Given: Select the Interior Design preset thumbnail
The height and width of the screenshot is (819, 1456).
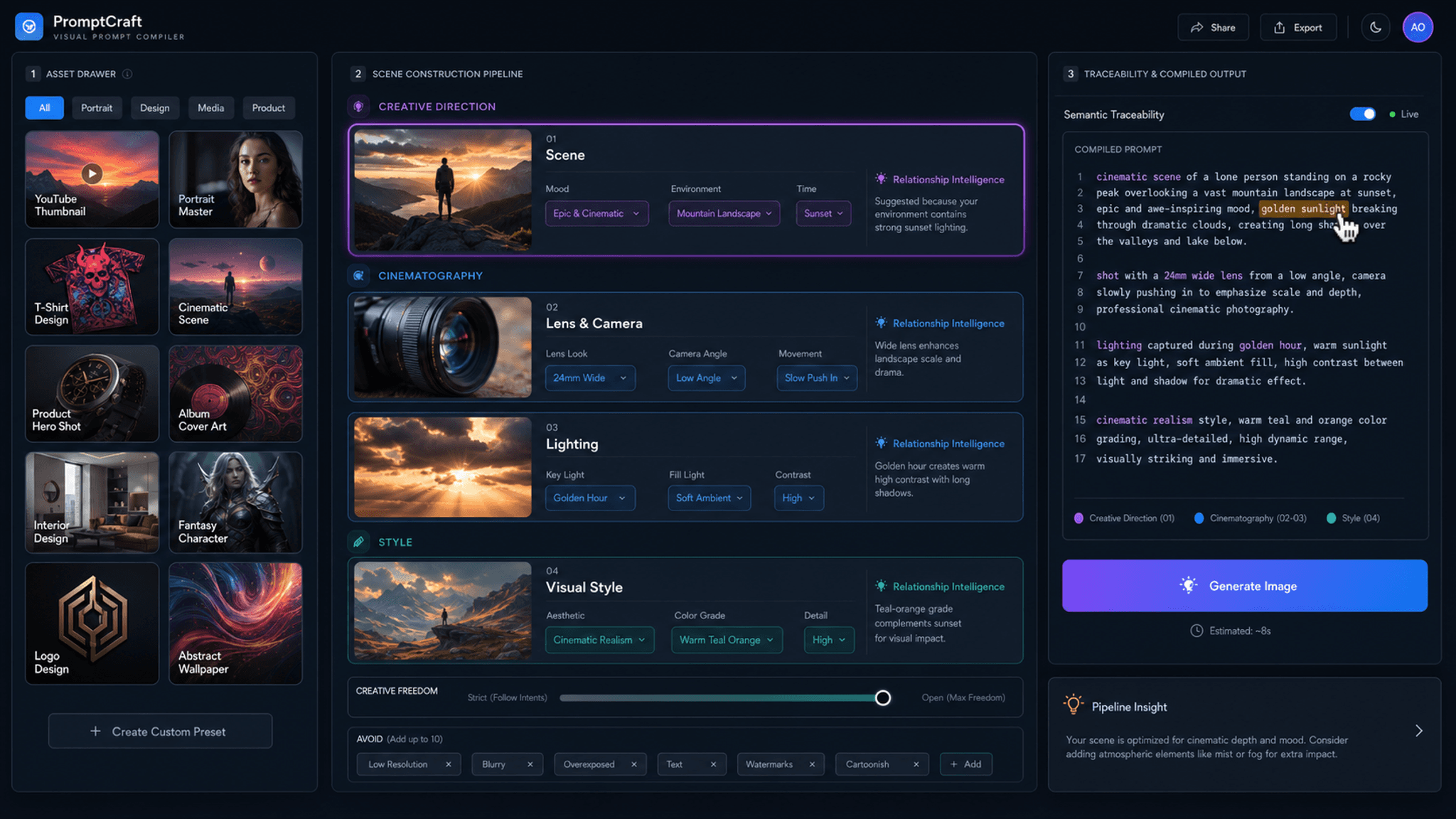Looking at the screenshot, I should 92,503.
